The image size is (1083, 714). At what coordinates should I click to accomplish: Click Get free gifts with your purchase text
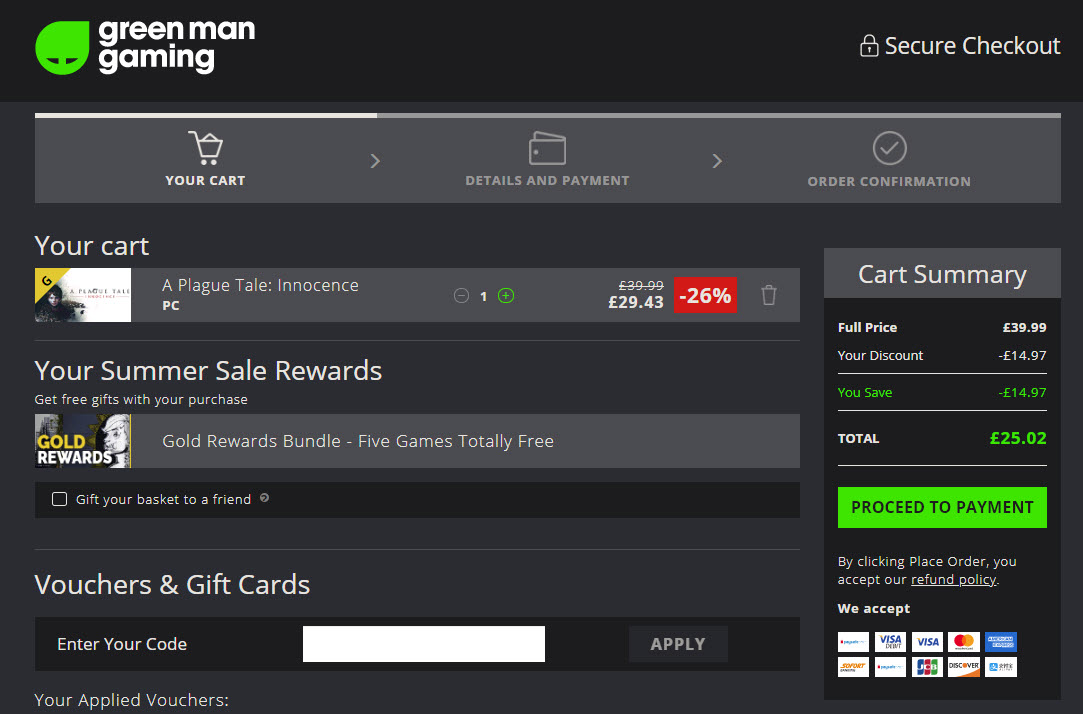point(141,400)
